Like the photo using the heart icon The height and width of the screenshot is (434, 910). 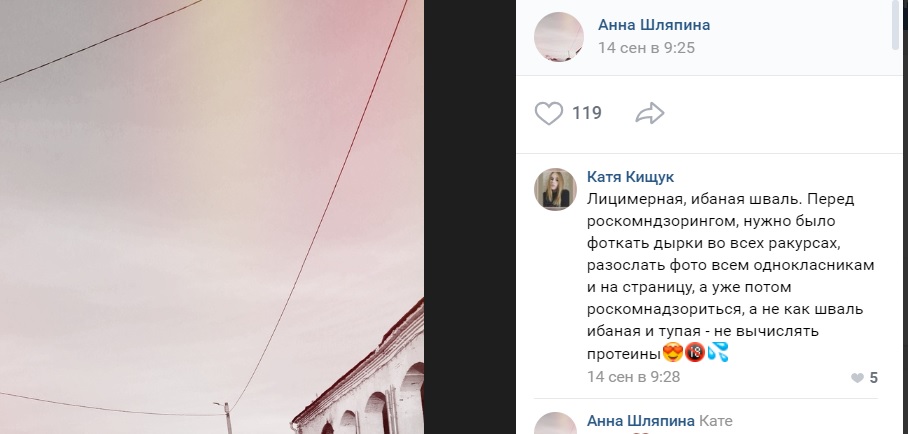pos(548,113)
